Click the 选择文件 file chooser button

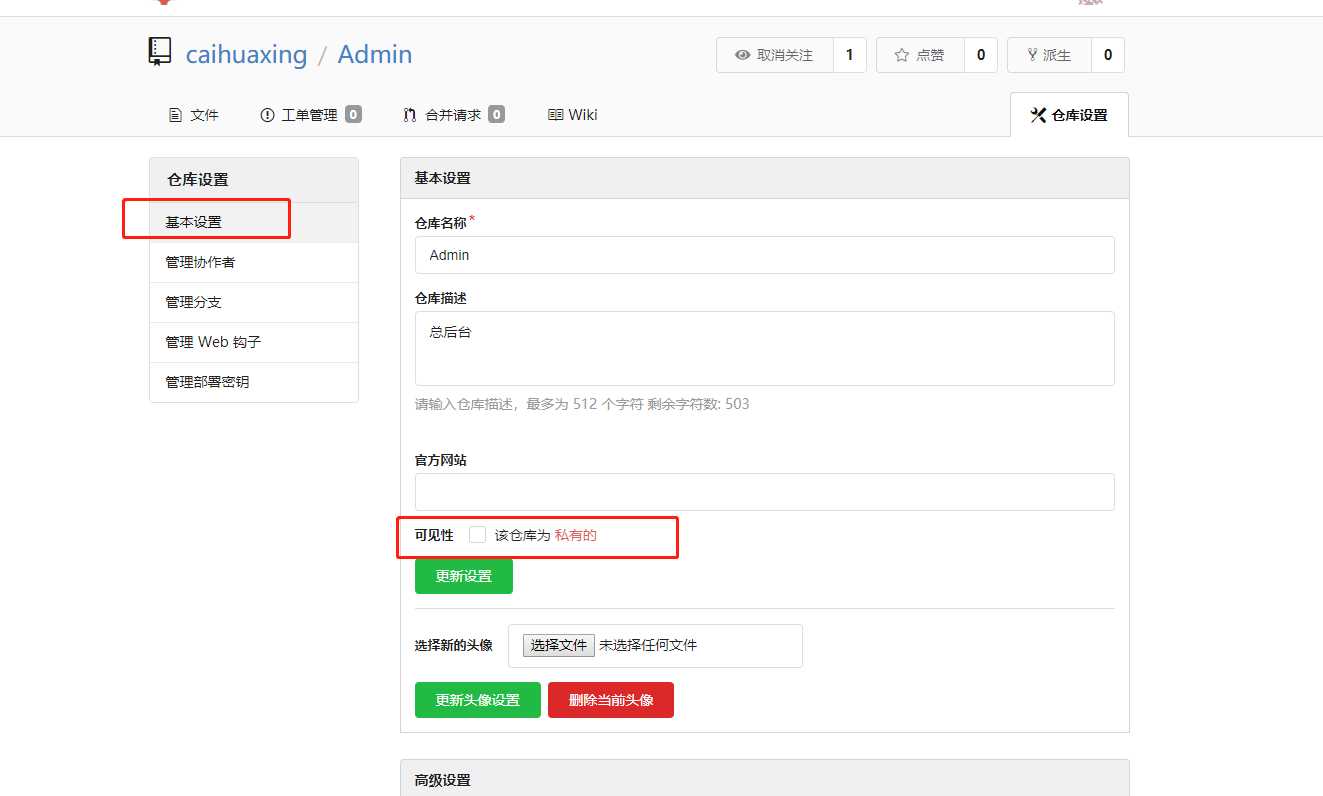[x=559, y=646]
